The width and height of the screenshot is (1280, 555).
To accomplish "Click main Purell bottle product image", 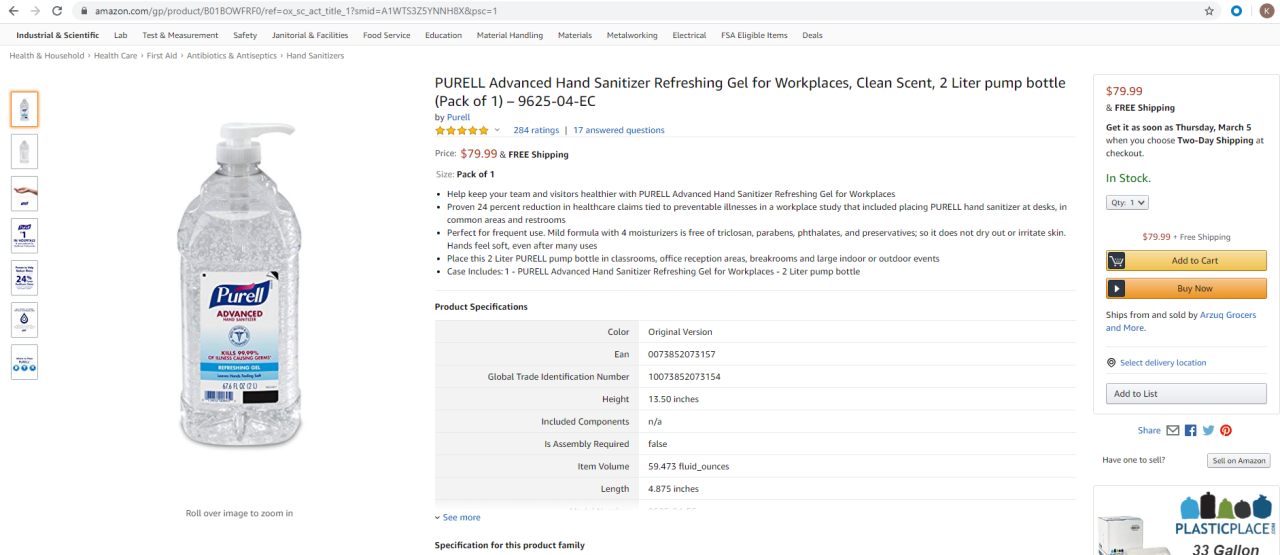I will 238,285.
